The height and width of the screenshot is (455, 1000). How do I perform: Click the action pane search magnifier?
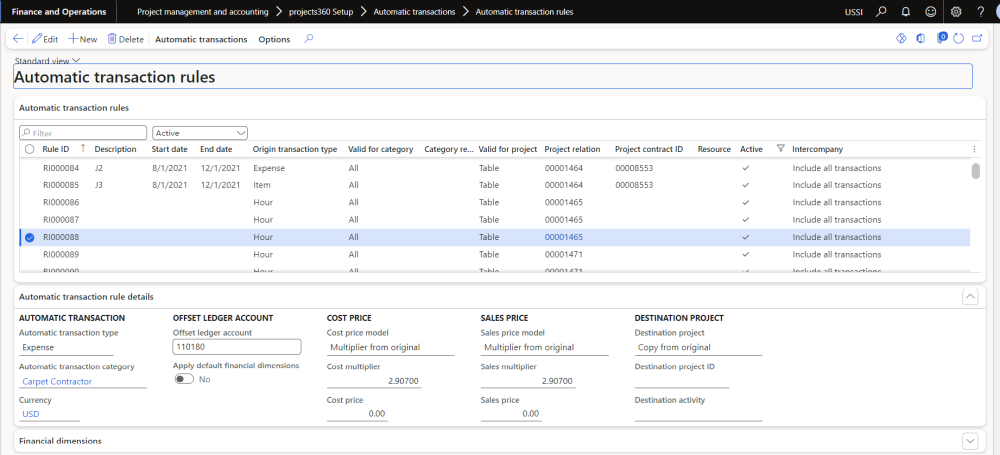click(x=309, y=39)
